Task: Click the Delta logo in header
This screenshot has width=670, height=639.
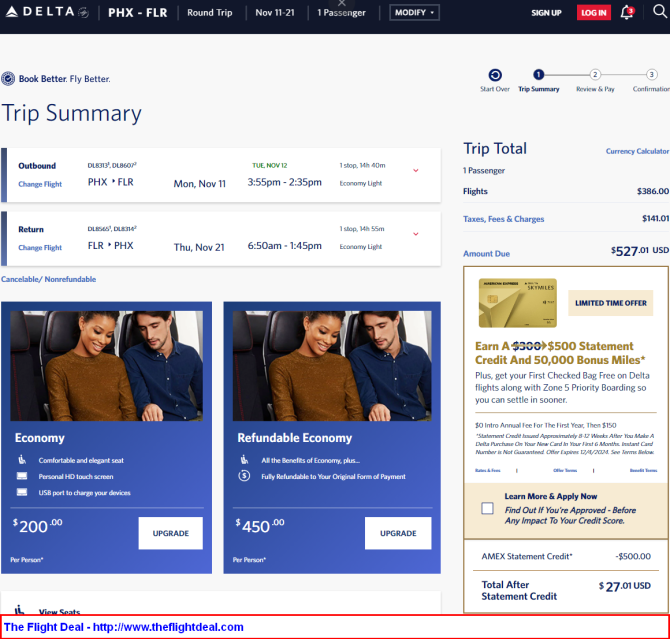Action: click(47, 12)
